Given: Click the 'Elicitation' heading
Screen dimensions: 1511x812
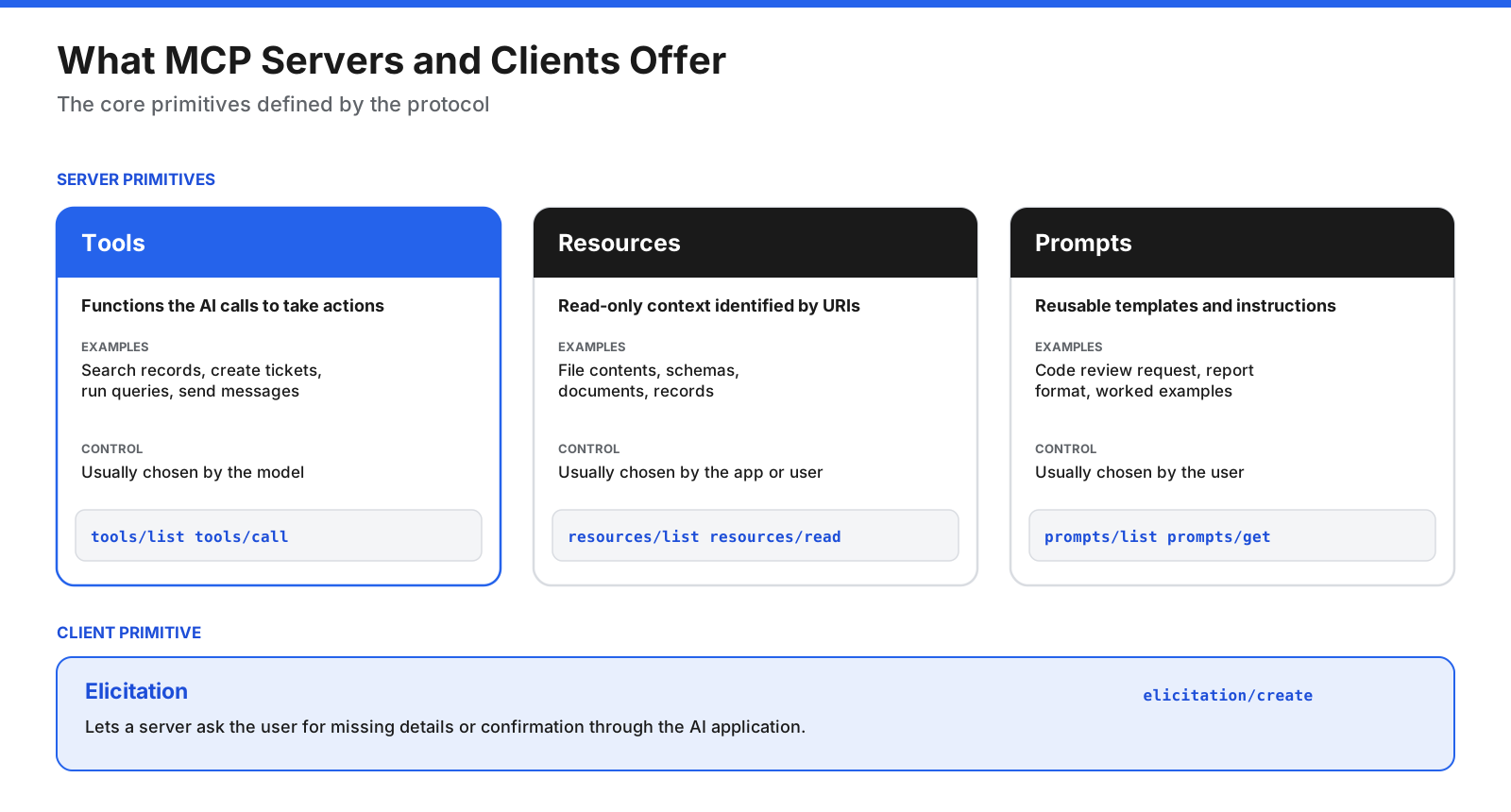Looking at the screenshot, I should pos(136,691).
